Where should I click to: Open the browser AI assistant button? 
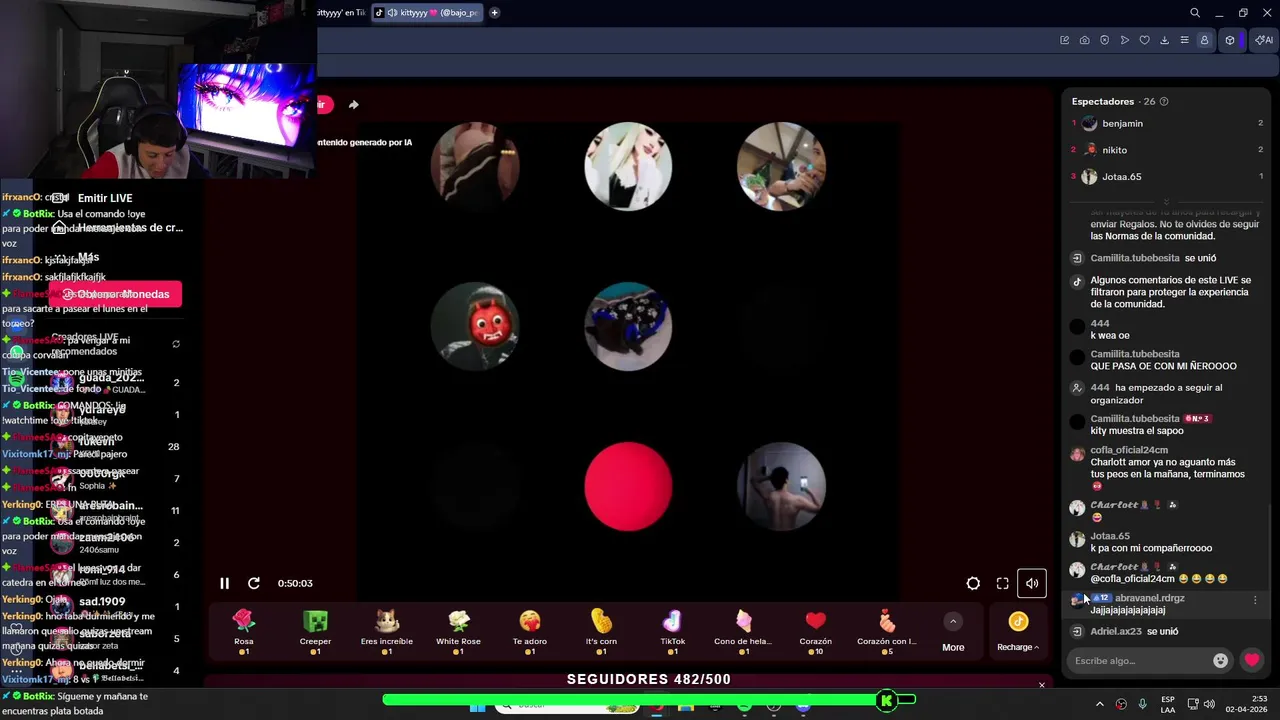click(x=1264, y=40)
